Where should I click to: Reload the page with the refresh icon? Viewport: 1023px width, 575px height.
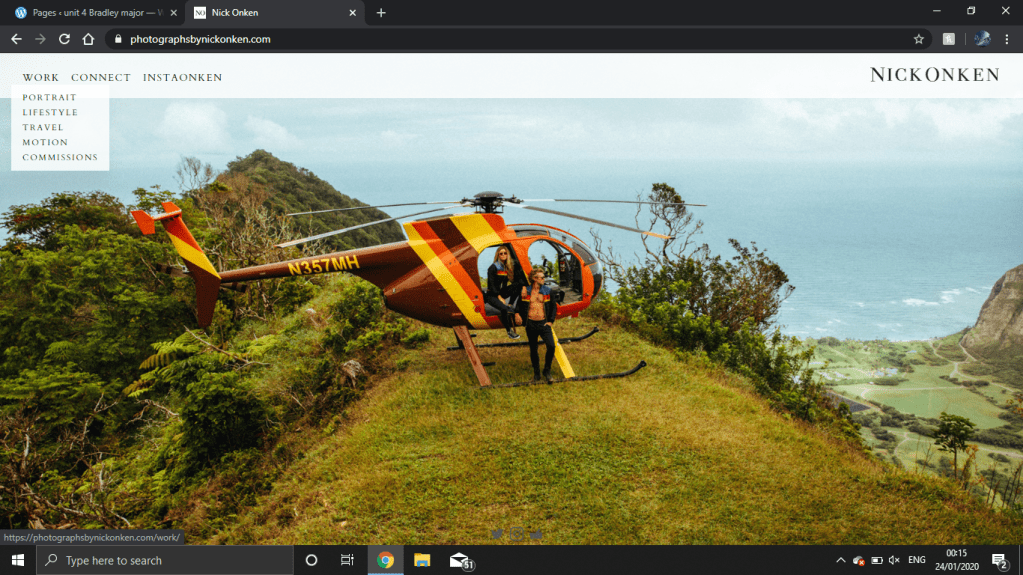pyautogui.click(x=64, y=39)
